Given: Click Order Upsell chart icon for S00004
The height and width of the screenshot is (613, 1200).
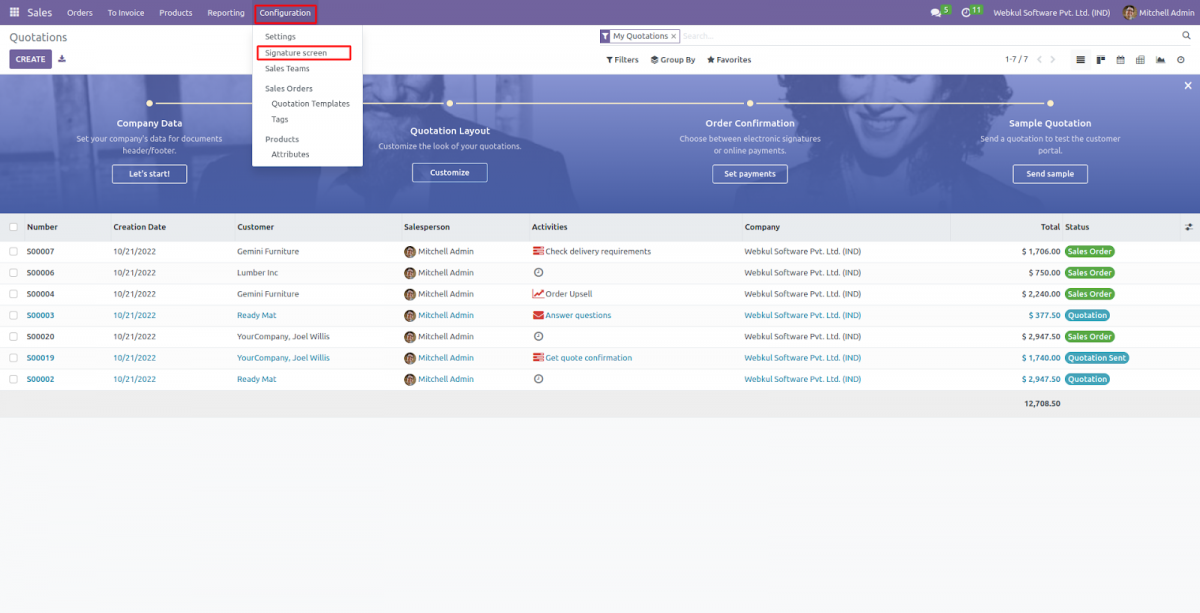Looking at the screenshot, I should coord(538,294).
